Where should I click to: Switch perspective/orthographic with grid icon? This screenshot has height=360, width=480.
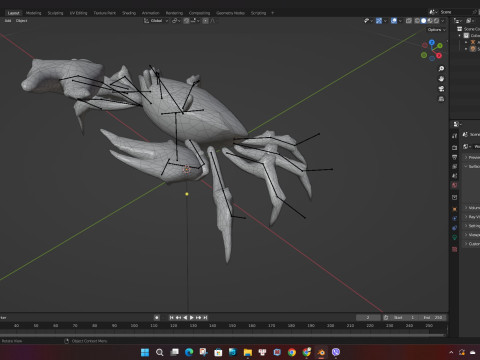click(441, 99)
